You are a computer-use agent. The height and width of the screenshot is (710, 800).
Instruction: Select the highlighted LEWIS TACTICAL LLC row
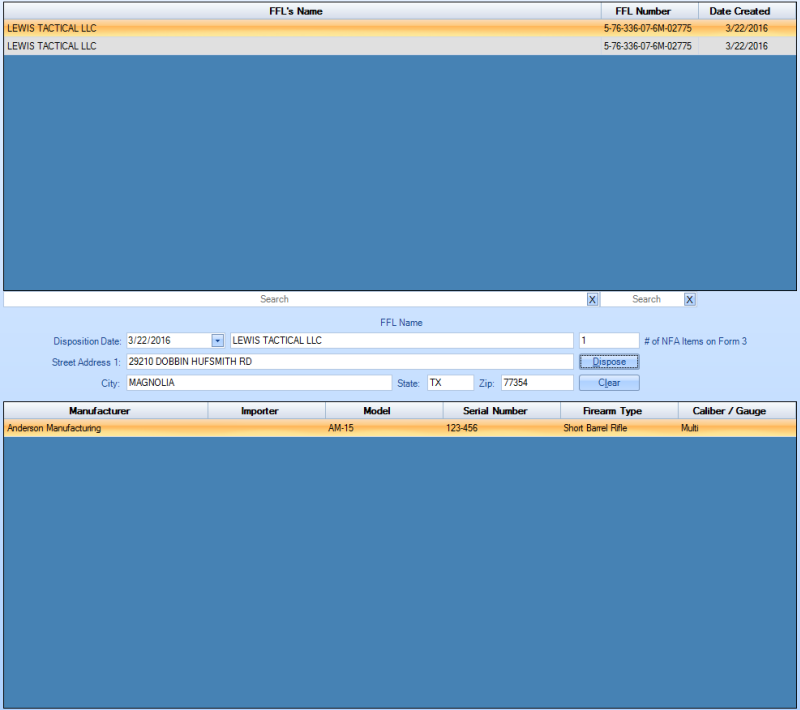click(399, 28)
